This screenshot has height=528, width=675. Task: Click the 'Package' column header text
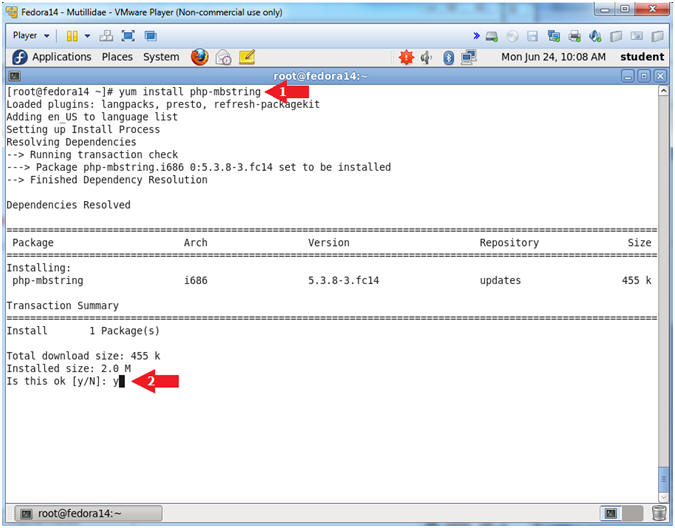[33, 243]
